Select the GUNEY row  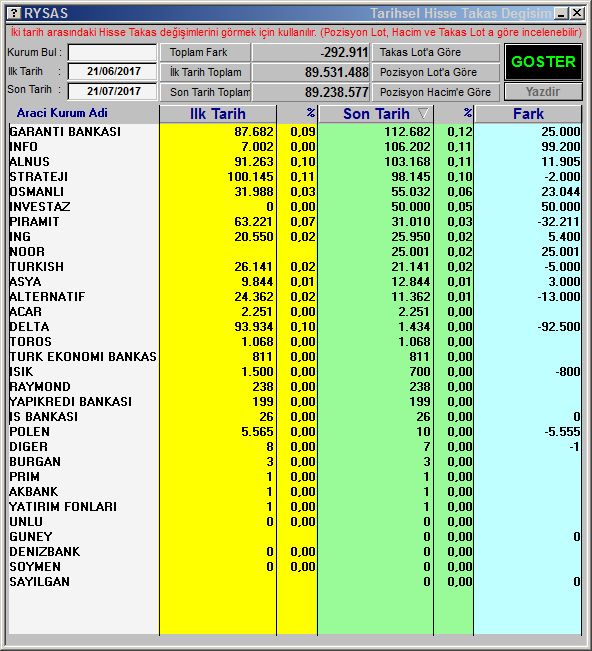click(x=295, y=536)
